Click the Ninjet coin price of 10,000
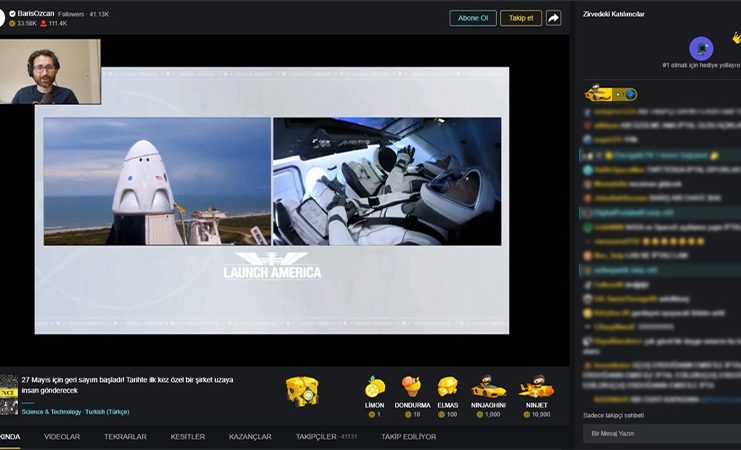 [x=536, y=415]
